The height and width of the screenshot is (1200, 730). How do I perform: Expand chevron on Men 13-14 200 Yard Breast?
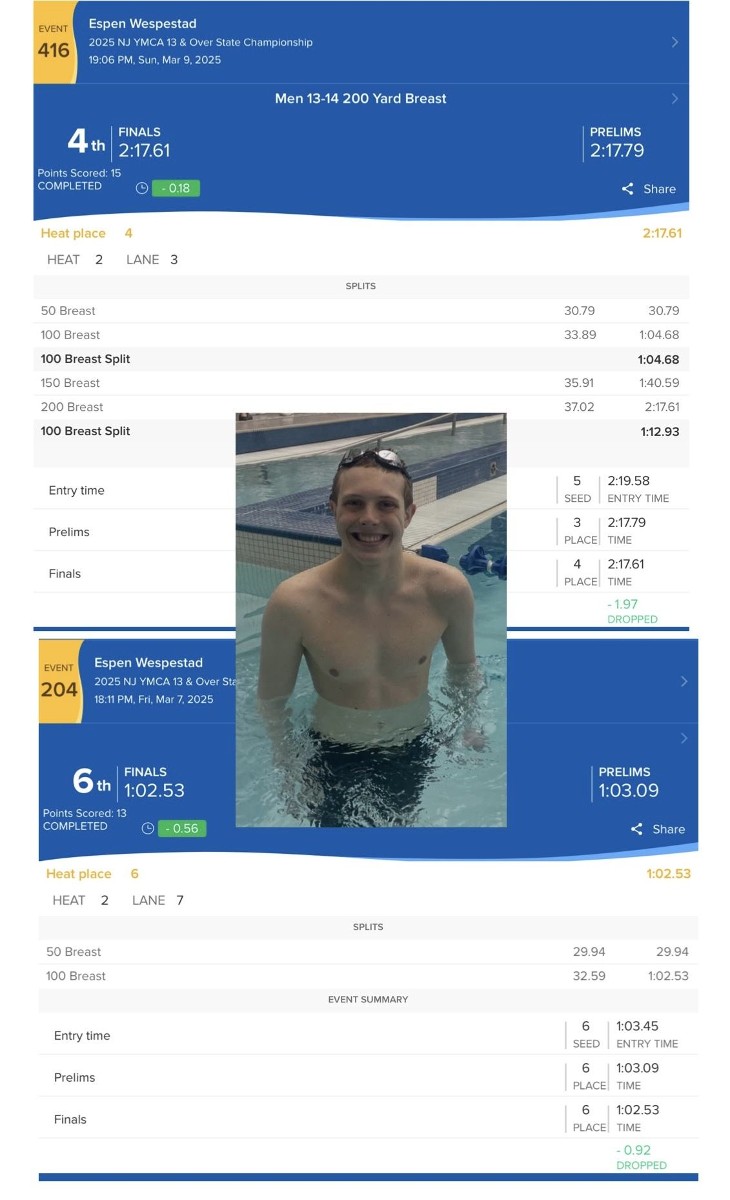point(675,98)
